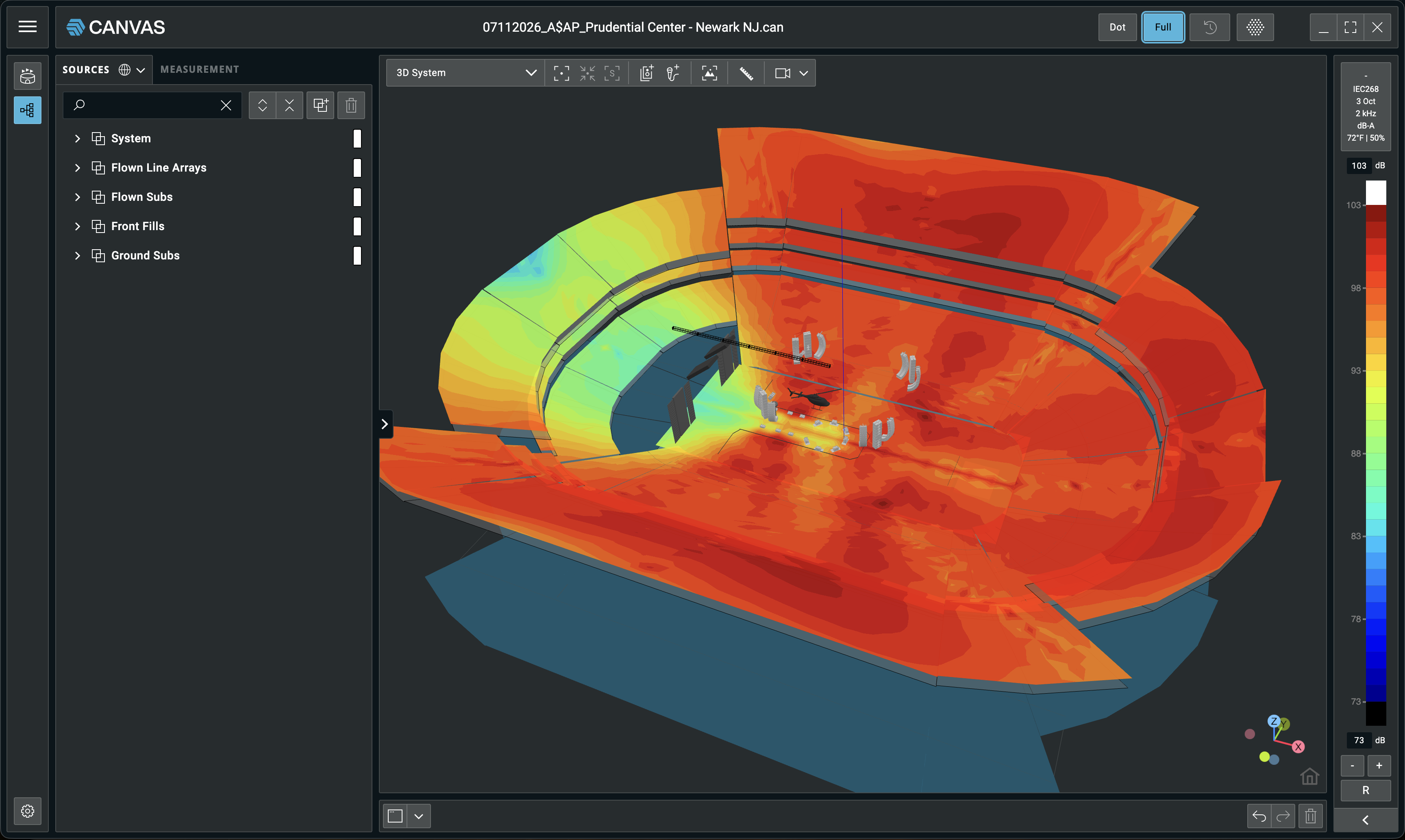Click the add group icon
The height and width of the screenshot is (840, 1405).
320,105
